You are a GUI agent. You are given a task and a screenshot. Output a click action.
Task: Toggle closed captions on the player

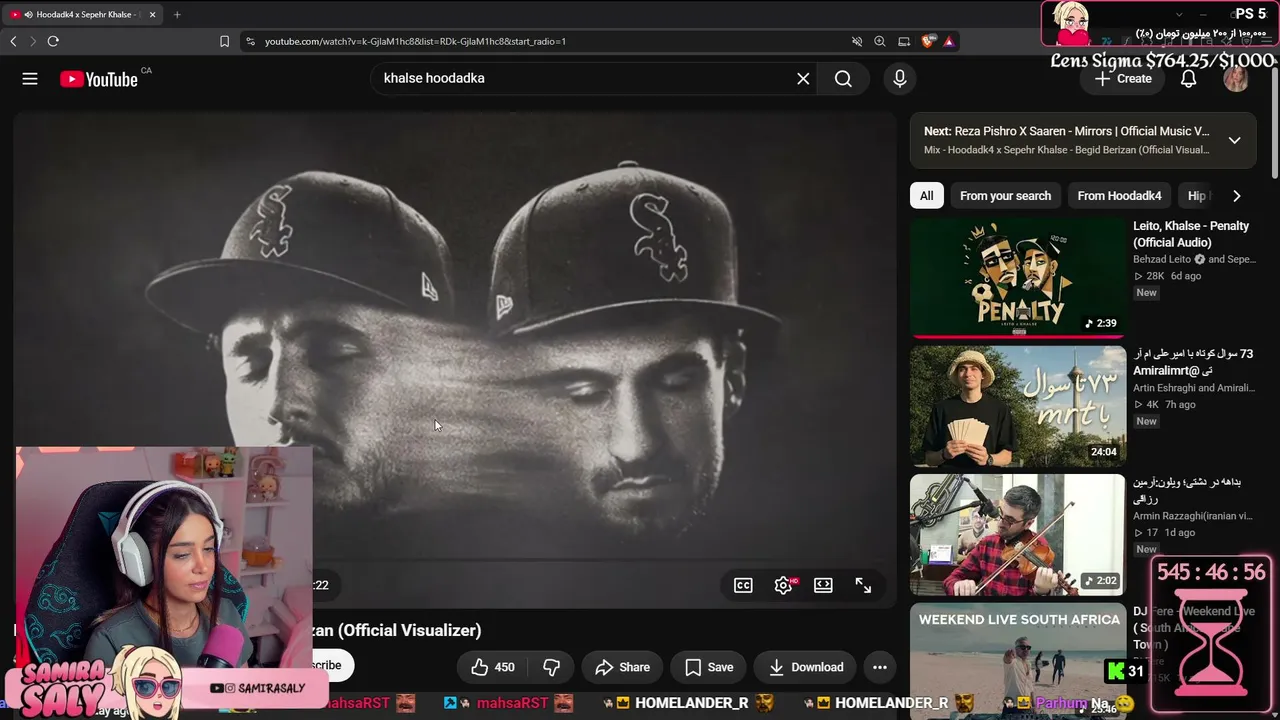(743, 586)
